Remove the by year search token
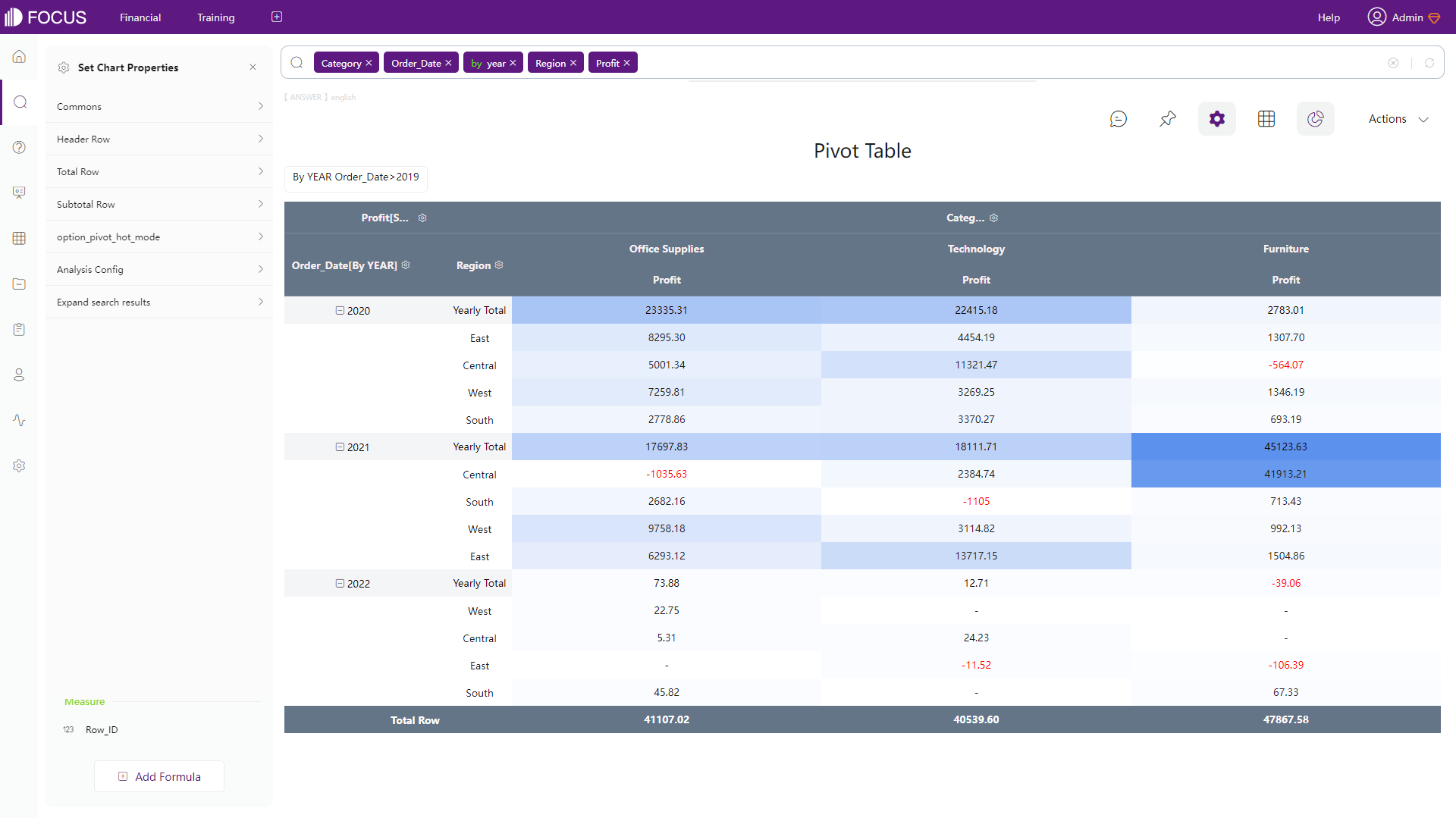1456x818 pixels. pyautogui.click(x=513, y=63)
